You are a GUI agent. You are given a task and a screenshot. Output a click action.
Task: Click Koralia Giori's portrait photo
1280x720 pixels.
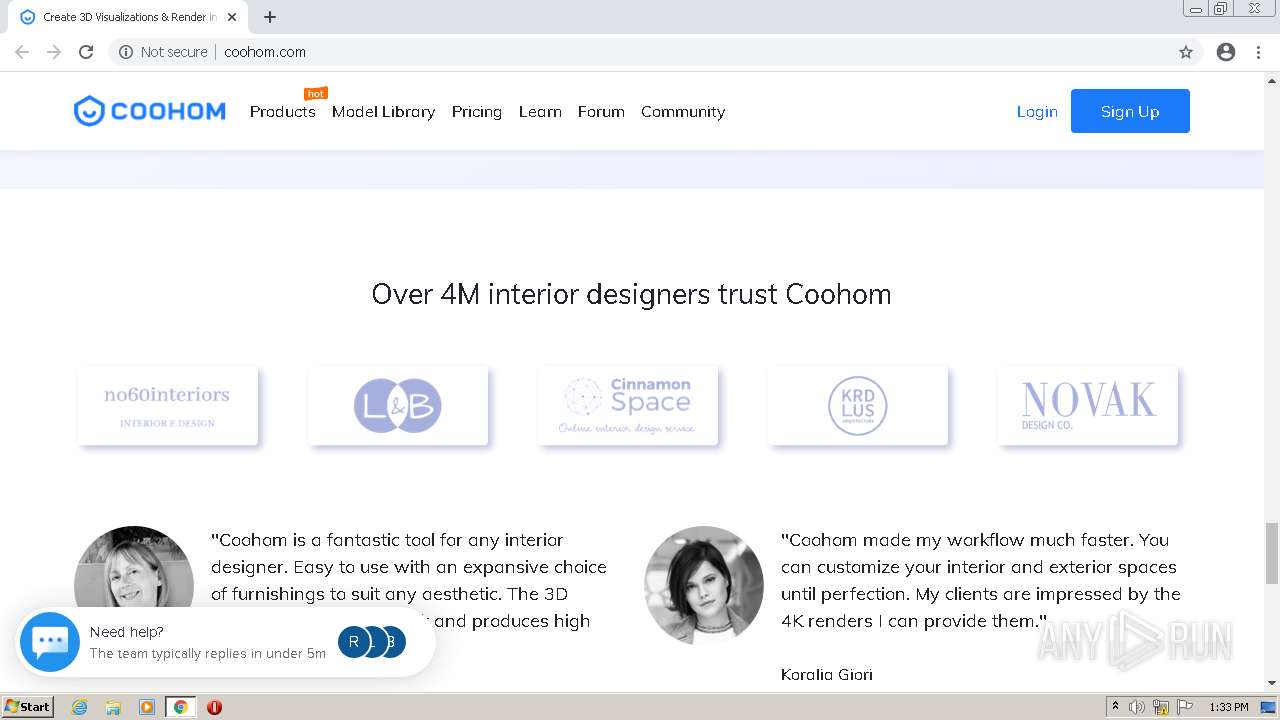click(704, 586)
